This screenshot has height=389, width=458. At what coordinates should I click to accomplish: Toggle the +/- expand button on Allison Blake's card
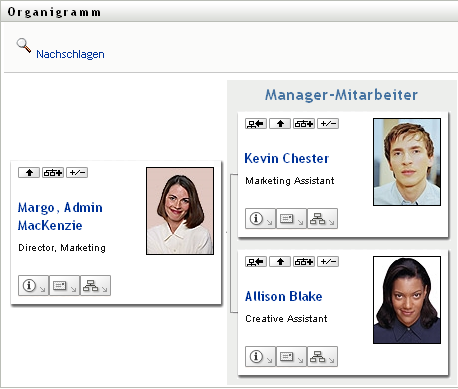pyautogui.click(x=328, y=262)
